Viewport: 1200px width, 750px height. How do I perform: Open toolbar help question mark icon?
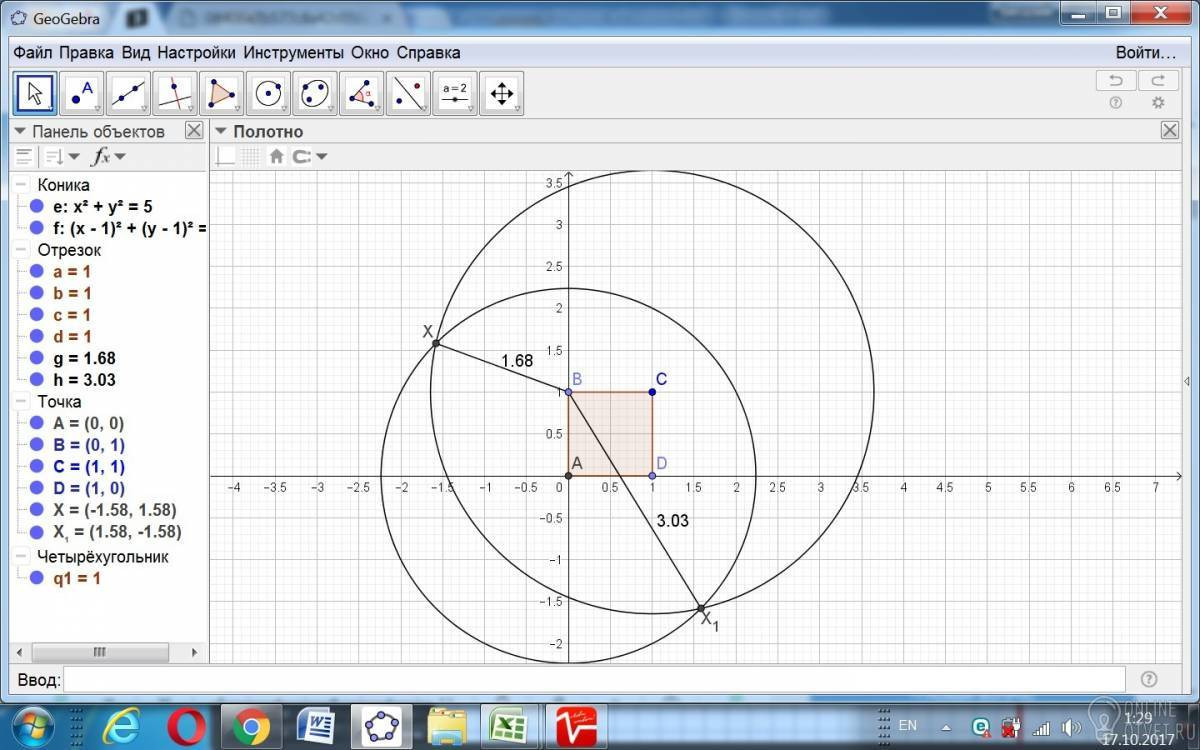click(x=1116, y=103)
